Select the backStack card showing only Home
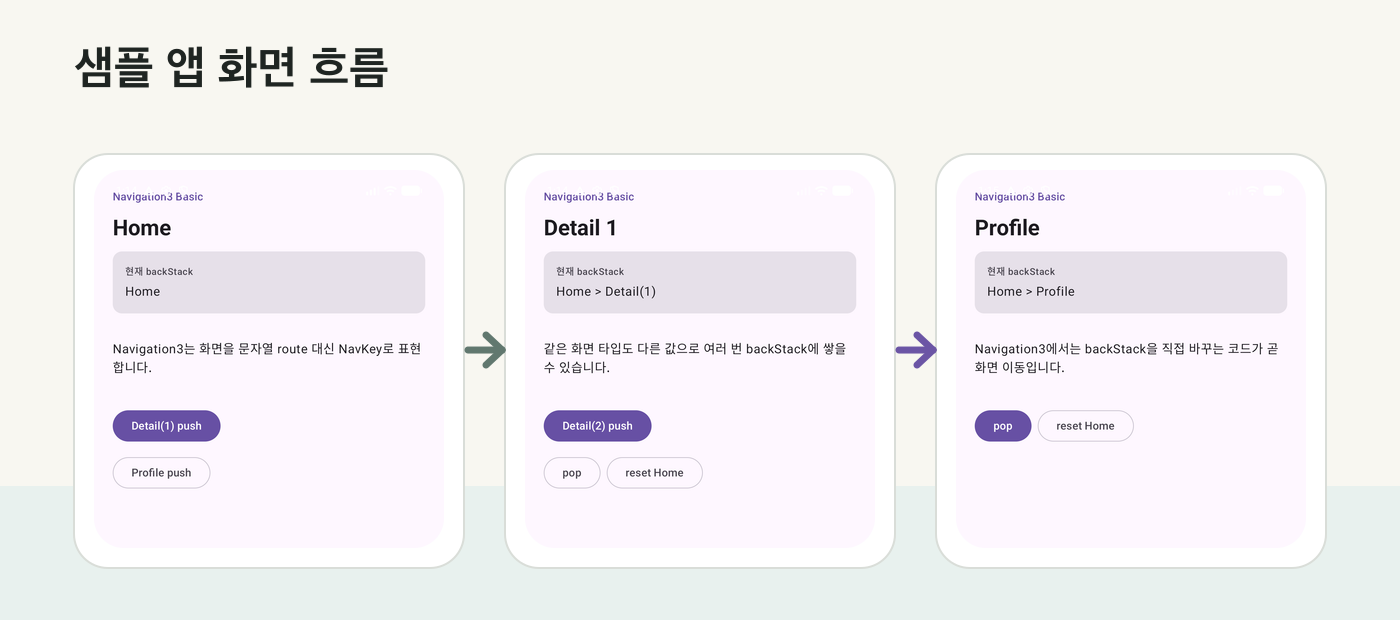This screenshot has height=620, width=1400. click(269, 282)
